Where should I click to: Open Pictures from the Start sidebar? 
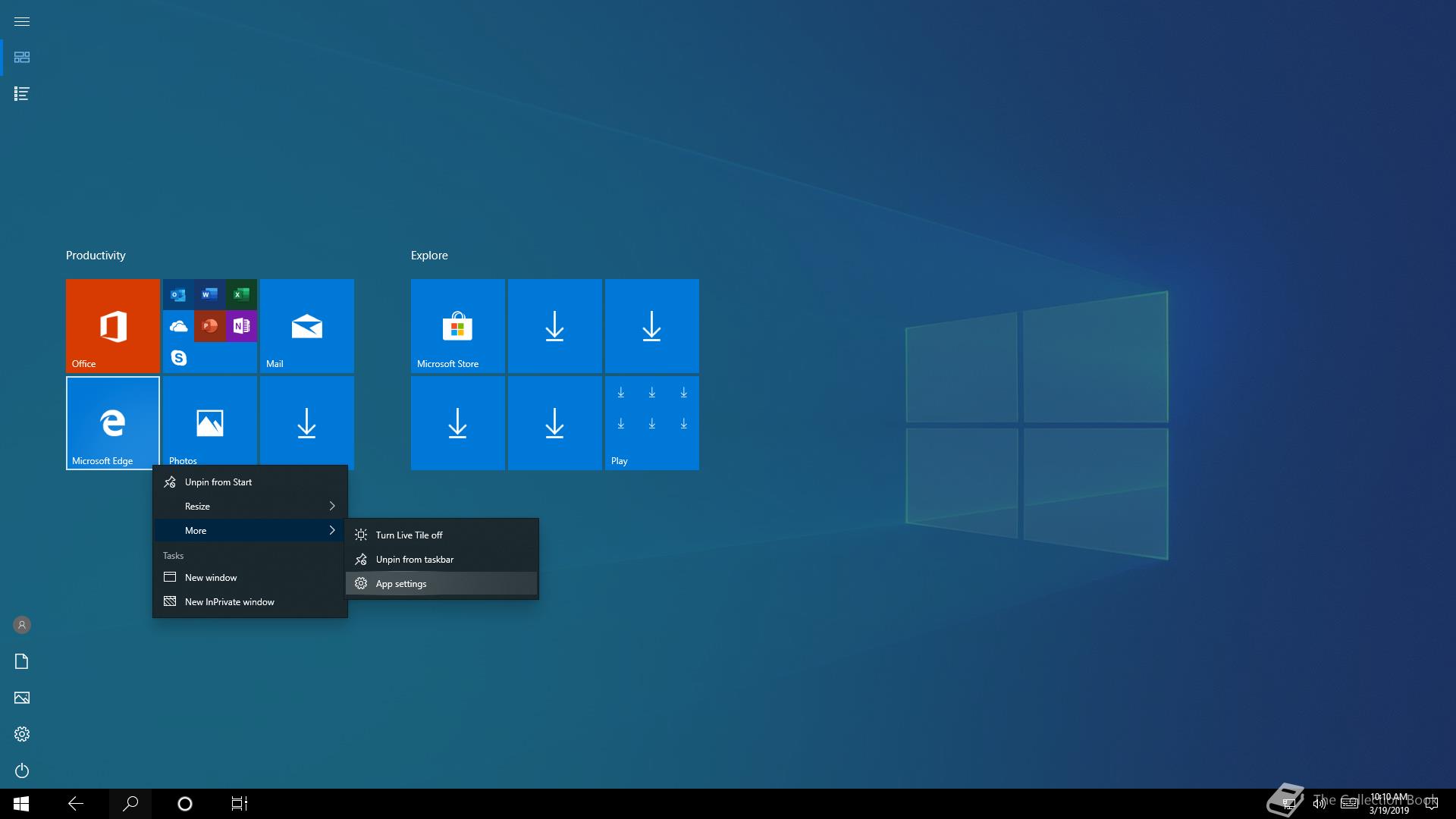click(22, 698)
